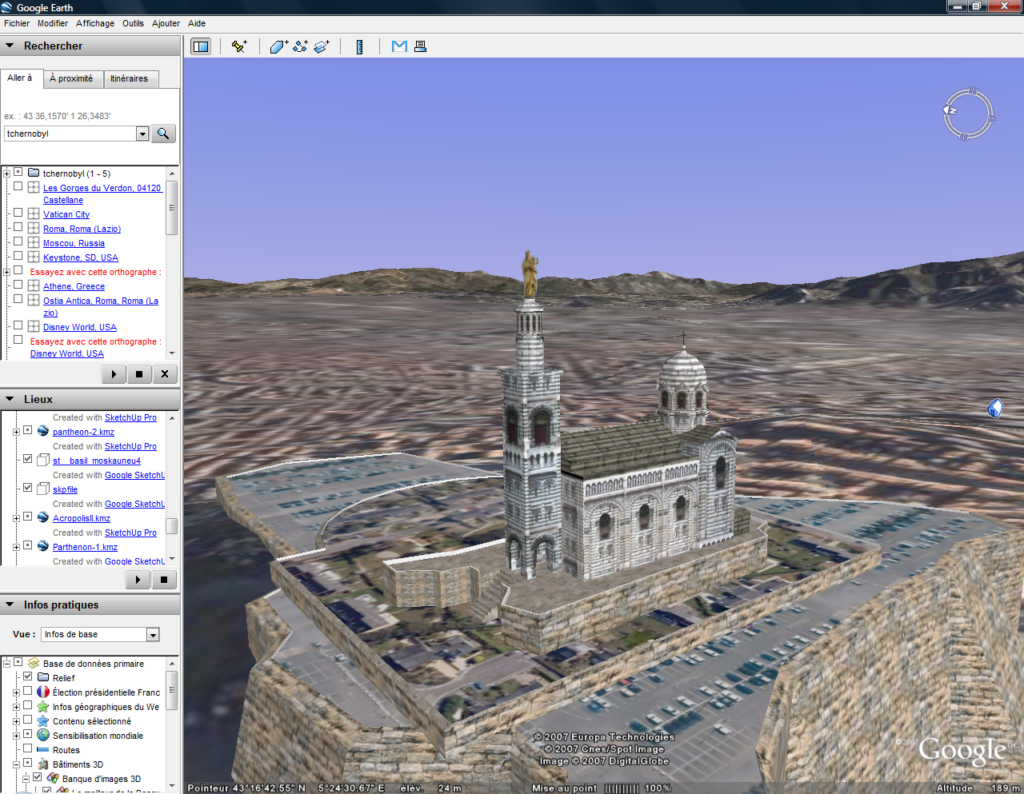Click the navigation compass ring
The image size is (1024, 794).
(x=968, y=114)
